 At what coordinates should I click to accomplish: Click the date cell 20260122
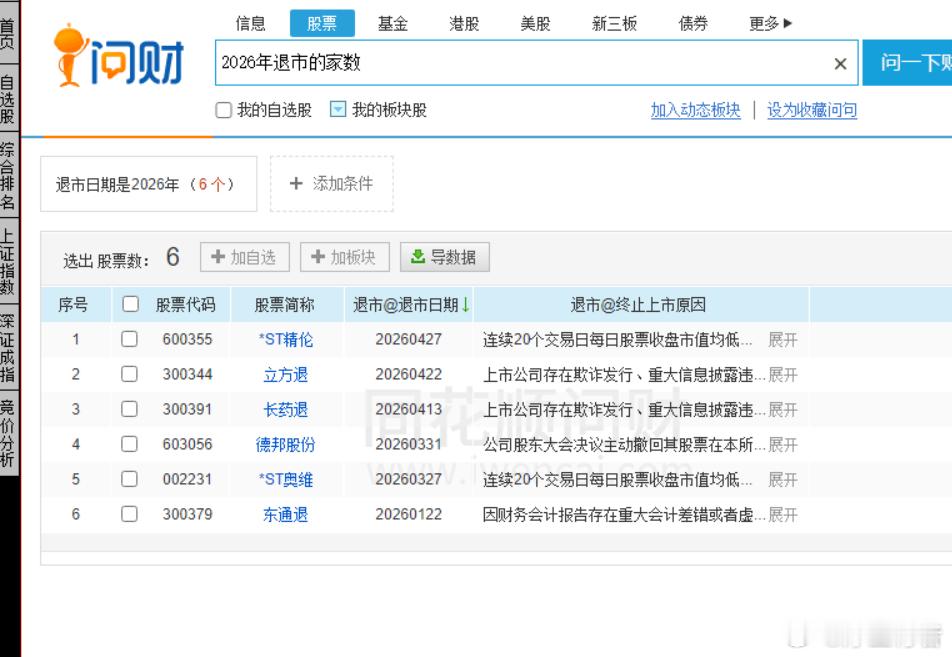409,514
